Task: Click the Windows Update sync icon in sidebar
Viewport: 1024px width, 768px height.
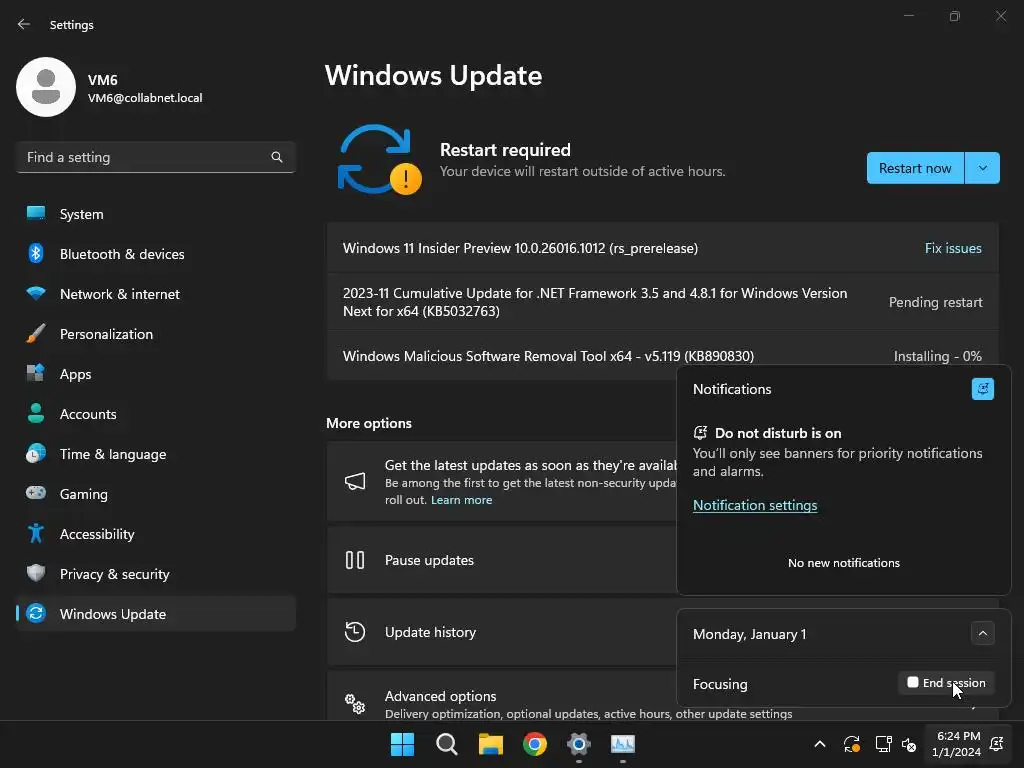Action: click(x=36, y=613)
